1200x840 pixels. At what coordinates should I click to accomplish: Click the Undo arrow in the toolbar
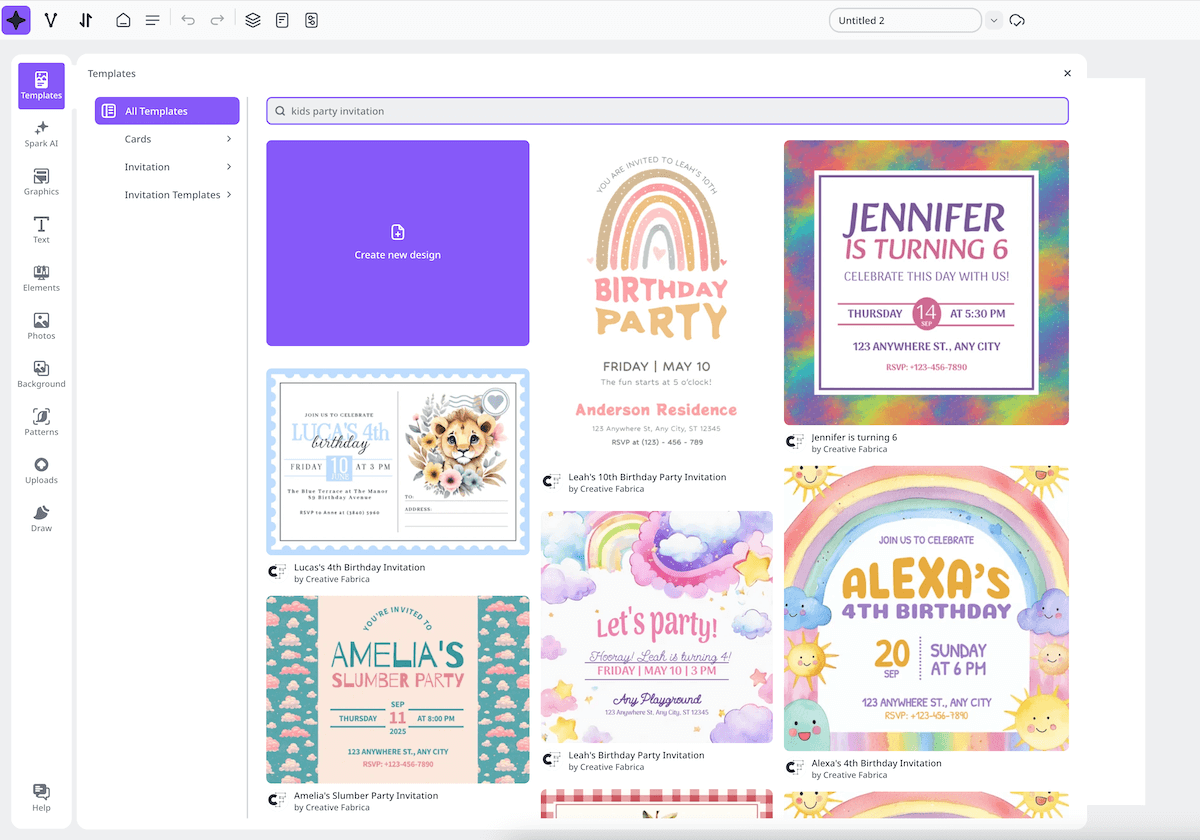pyautogui.click(x=189, y=19)
